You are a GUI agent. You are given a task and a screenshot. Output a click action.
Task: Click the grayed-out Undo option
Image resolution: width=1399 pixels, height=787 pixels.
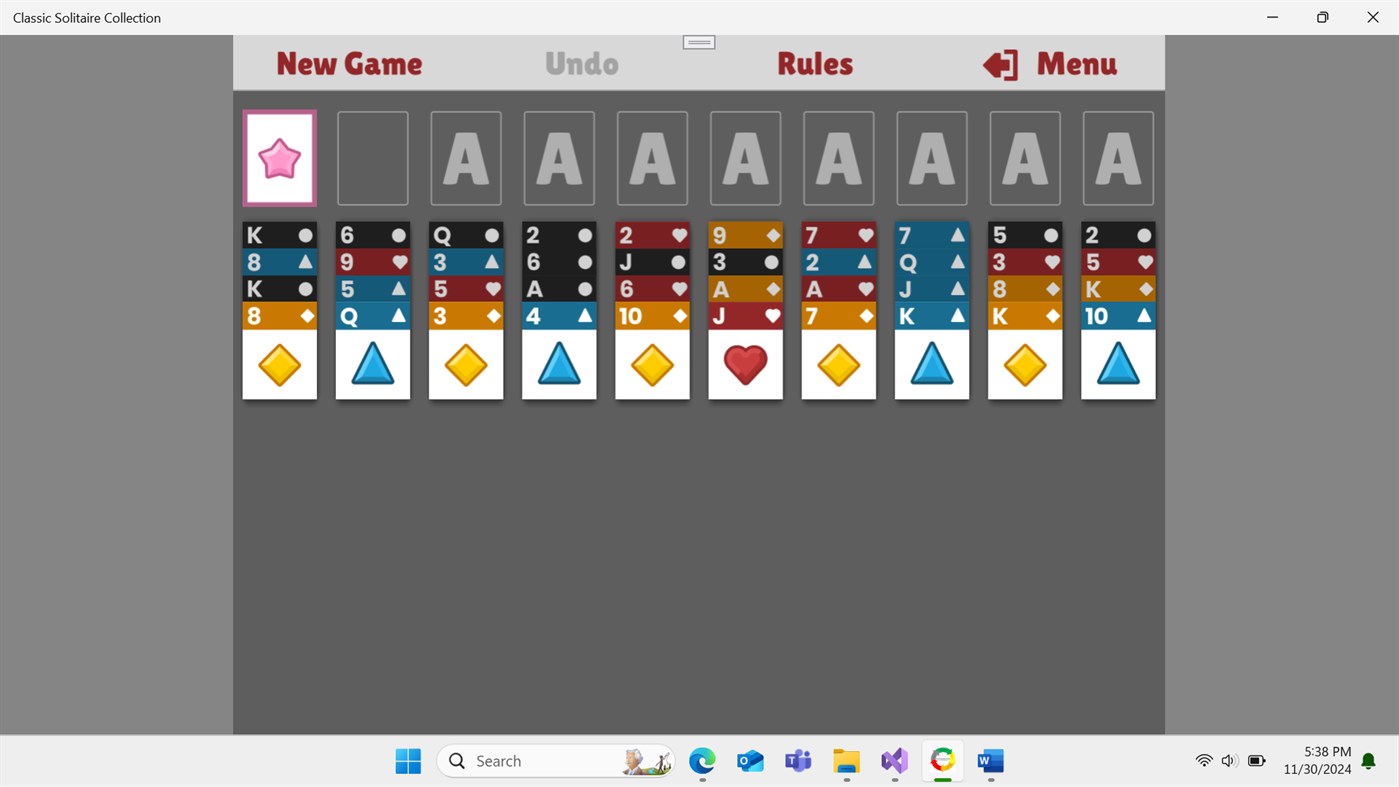(581, 62)
